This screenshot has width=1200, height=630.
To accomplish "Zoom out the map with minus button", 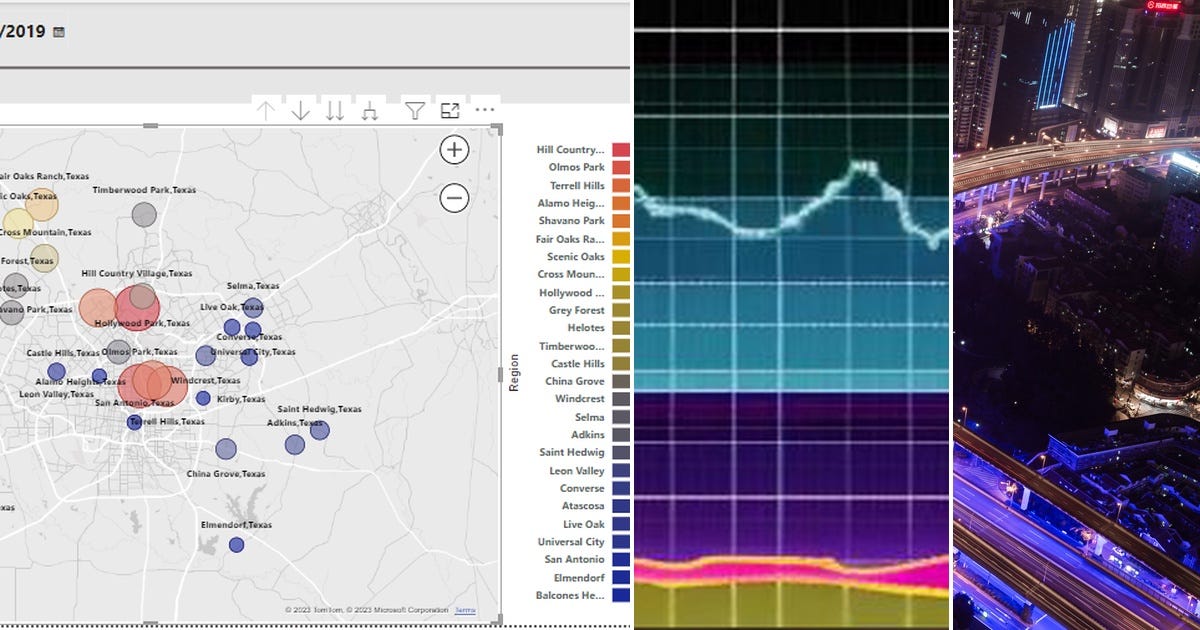I will click(x=454, y=198).
